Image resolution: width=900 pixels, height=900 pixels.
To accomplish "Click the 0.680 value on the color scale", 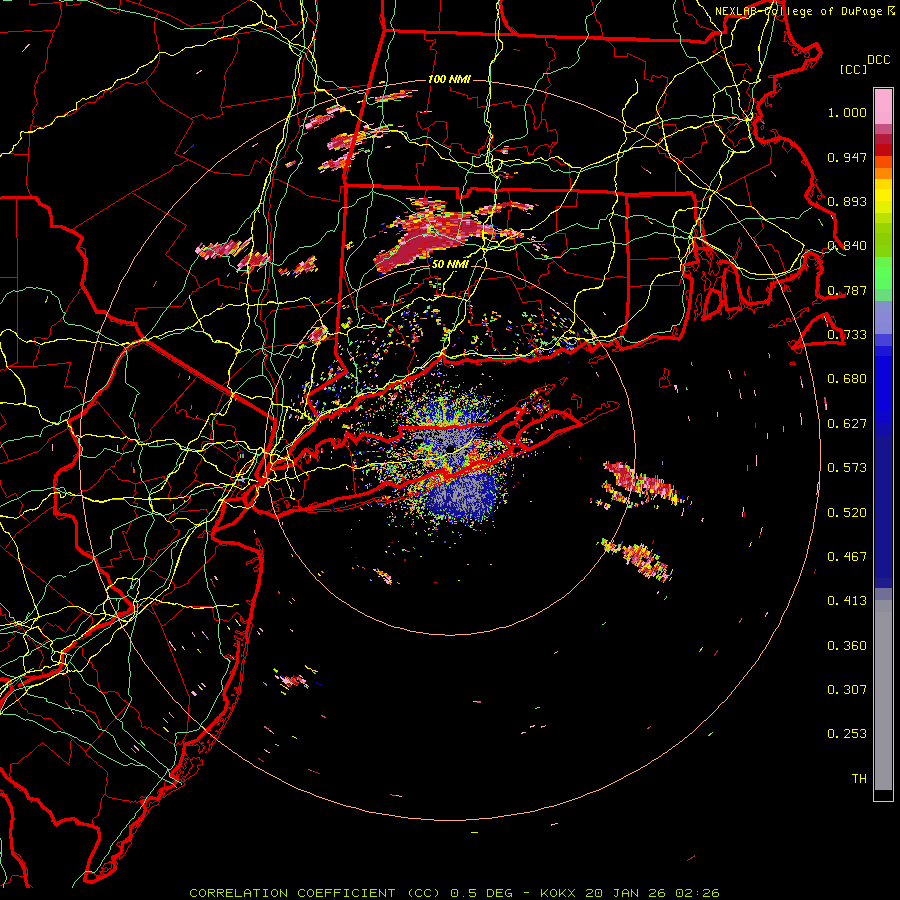I will click(x=847, y=379).
